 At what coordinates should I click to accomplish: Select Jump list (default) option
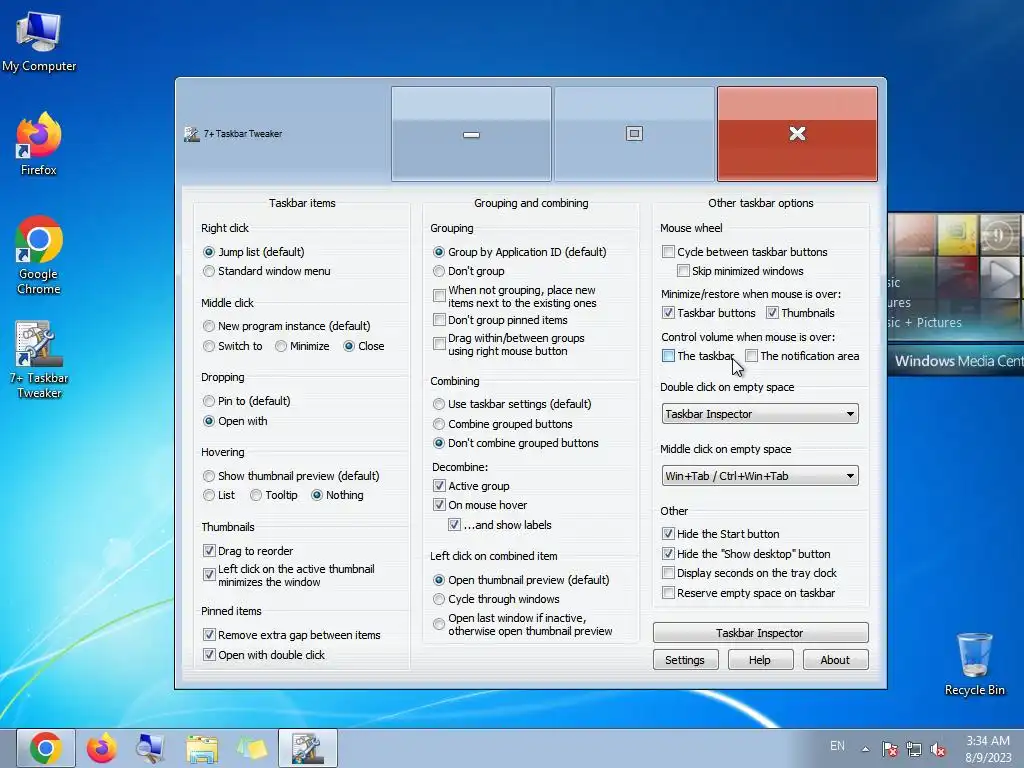coord(254,252)
